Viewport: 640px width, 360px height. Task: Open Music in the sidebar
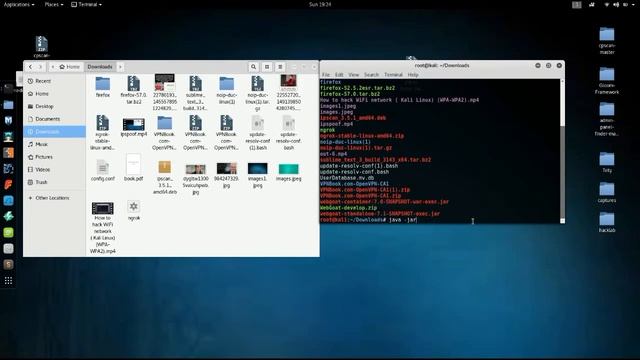click(x=54, y=144)
